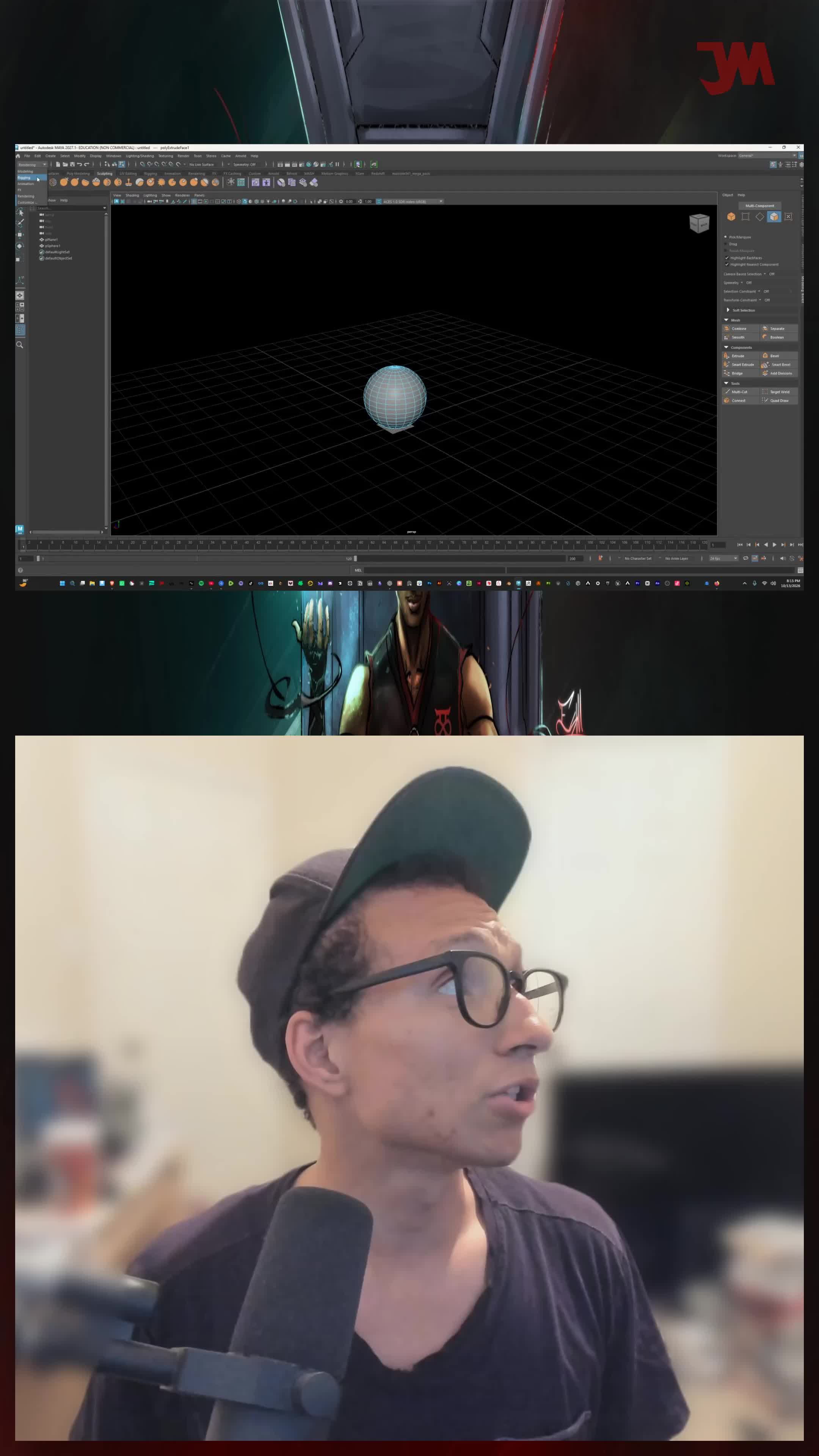819x1456 pixels.
Task: Open the Windows menu in menu bar
Action: [x=114, y=156]
